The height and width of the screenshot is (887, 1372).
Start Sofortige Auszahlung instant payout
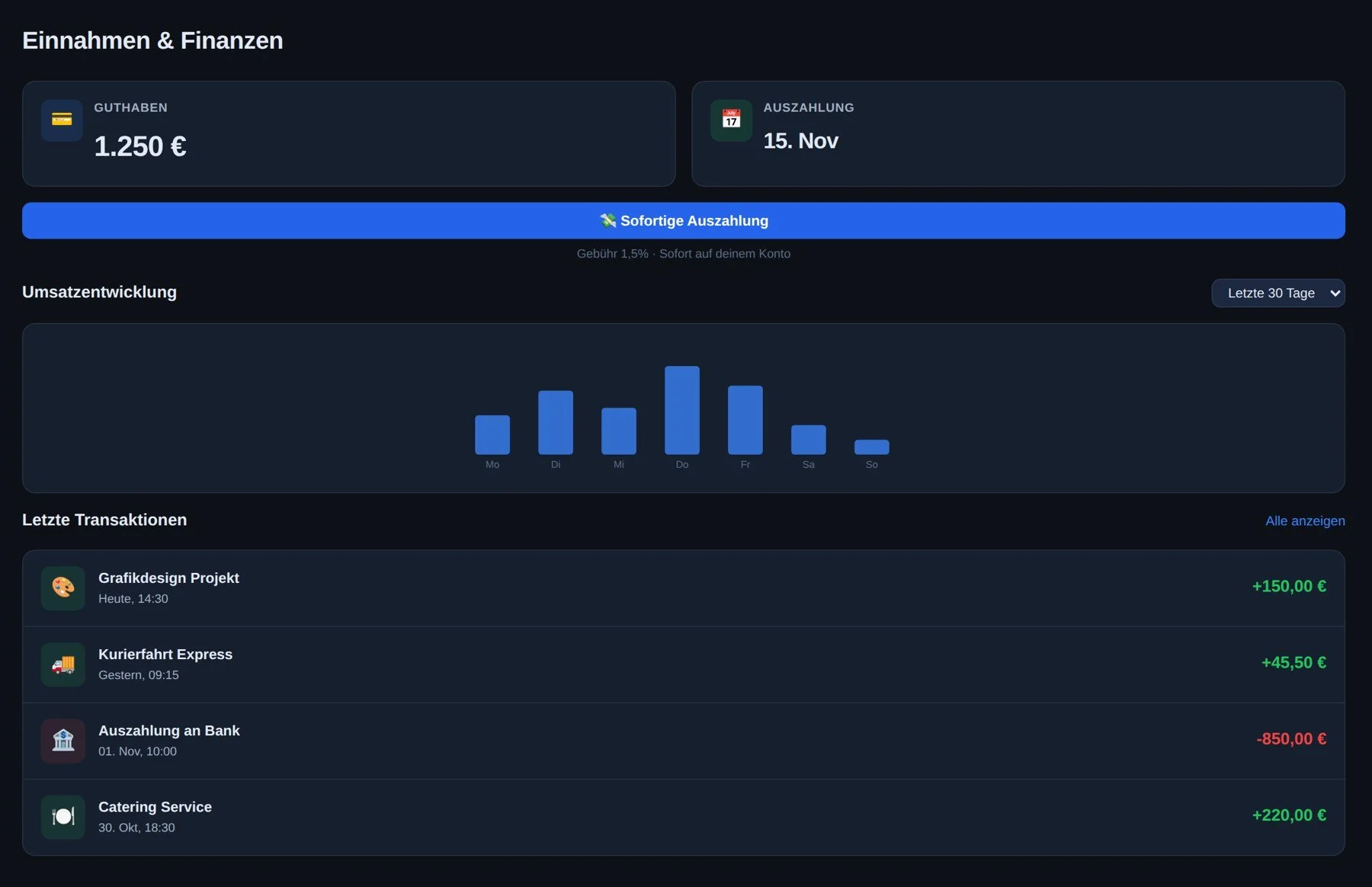click(684, 220)
